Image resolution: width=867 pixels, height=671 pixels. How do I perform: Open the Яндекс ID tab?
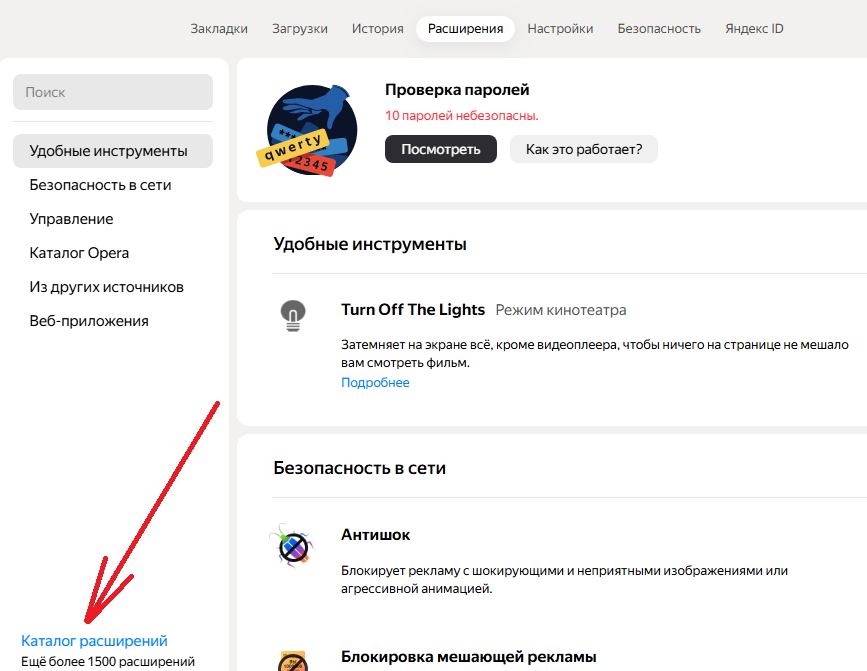pos(754,28)
